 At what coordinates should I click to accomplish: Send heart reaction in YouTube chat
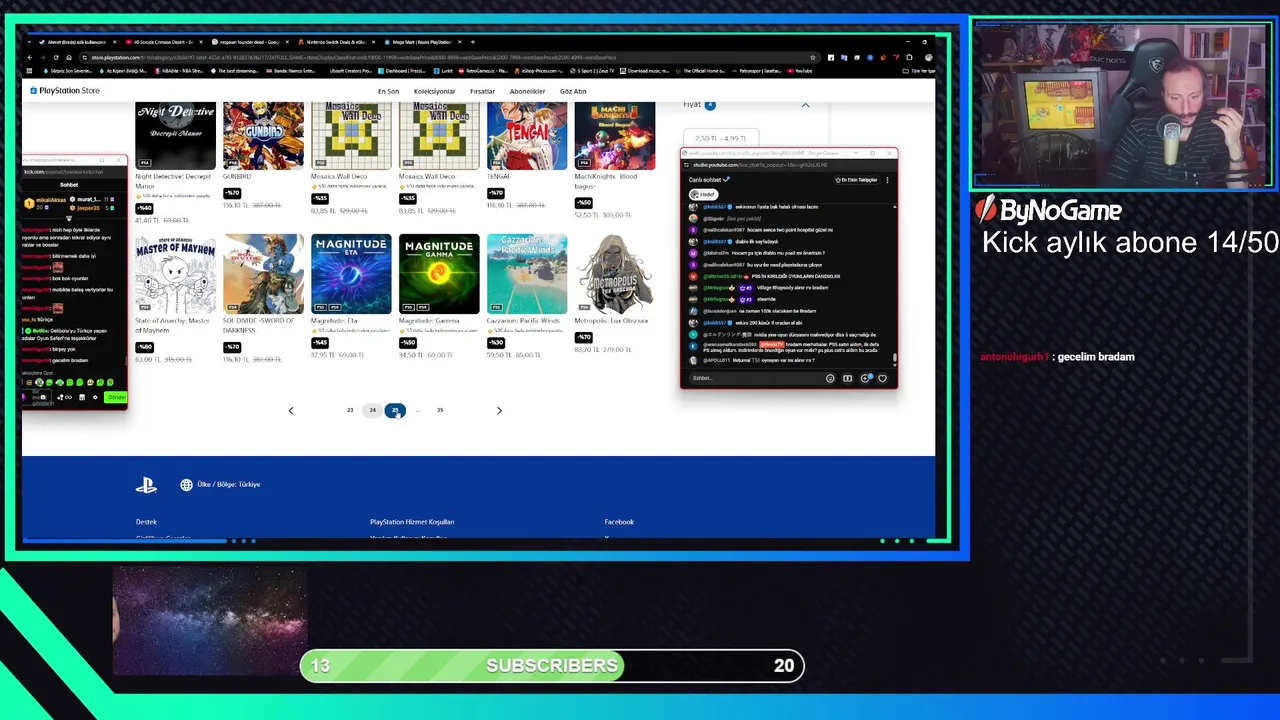882,378
